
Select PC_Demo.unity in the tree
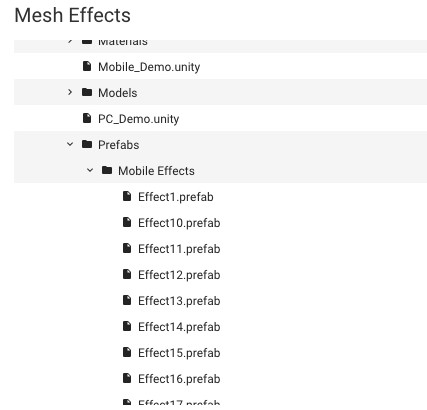point(139,119)
